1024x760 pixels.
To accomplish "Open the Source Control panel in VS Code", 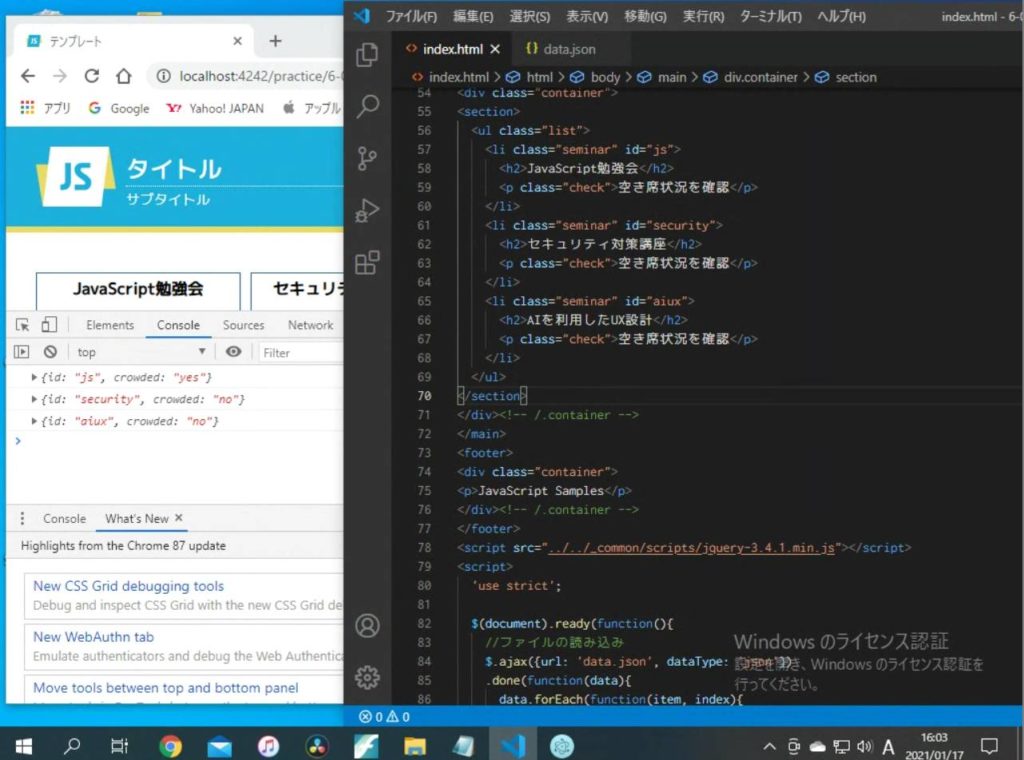I will point(367,158).
